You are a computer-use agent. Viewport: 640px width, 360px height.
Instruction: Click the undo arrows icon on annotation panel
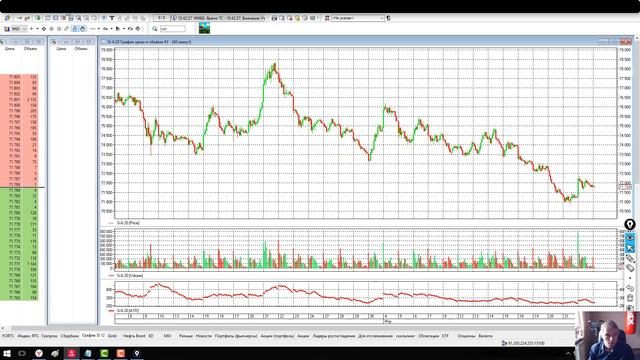pos(630,288)
